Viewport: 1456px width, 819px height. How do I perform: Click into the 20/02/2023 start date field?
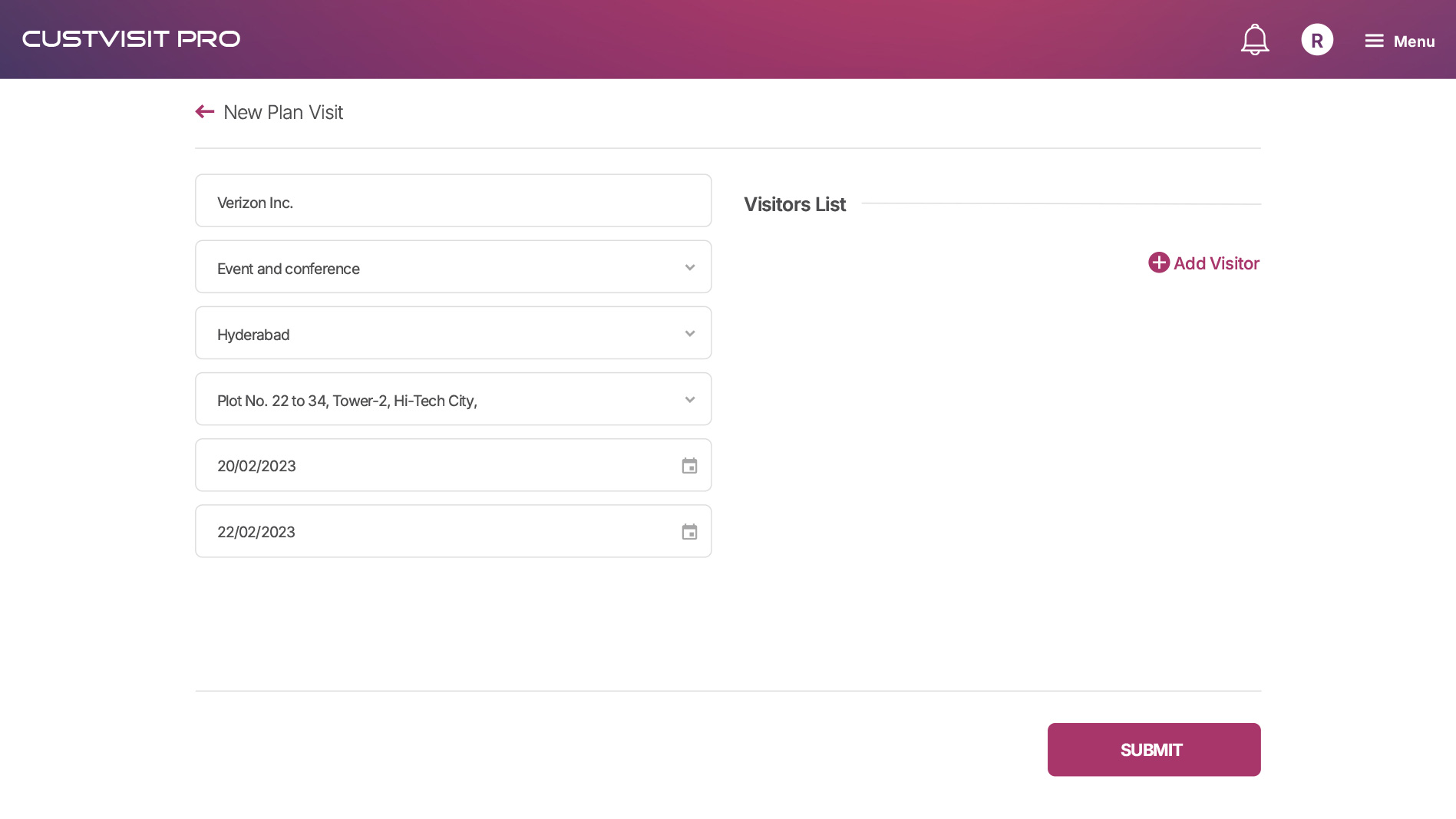coord(430,466)
